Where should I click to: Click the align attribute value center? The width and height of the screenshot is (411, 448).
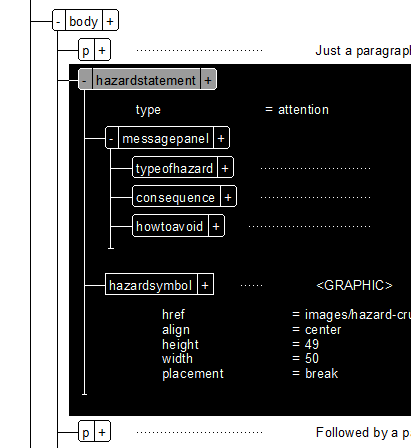(x=323, y=330)
